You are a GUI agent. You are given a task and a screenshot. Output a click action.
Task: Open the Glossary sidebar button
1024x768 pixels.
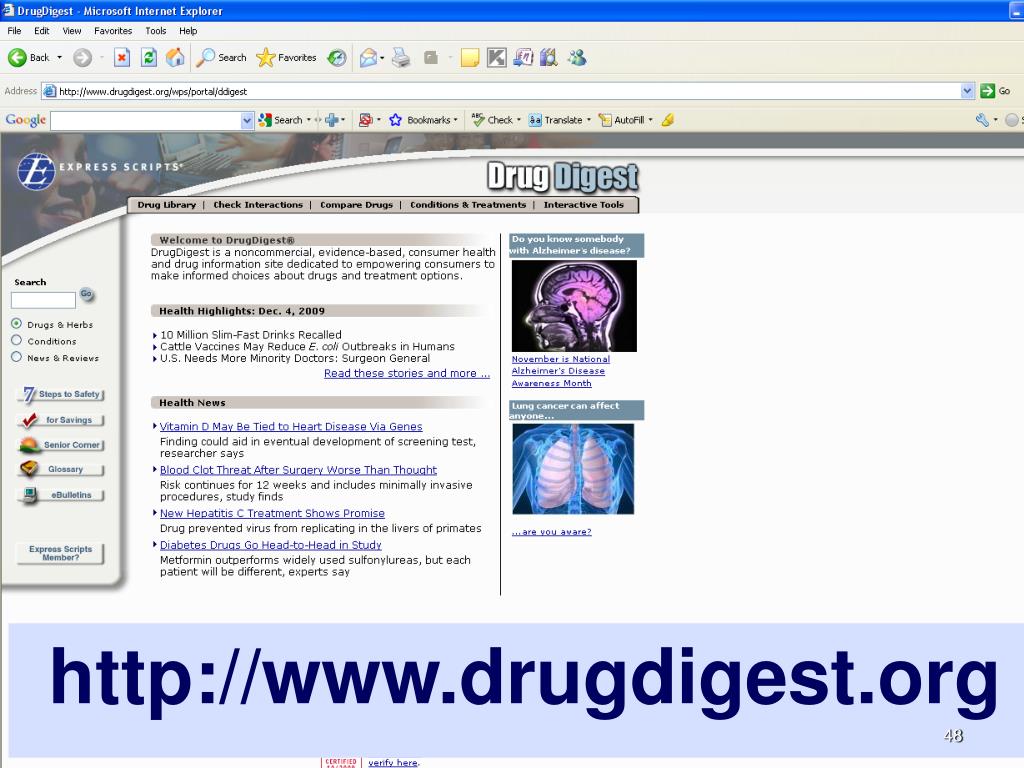coord(62,469)
